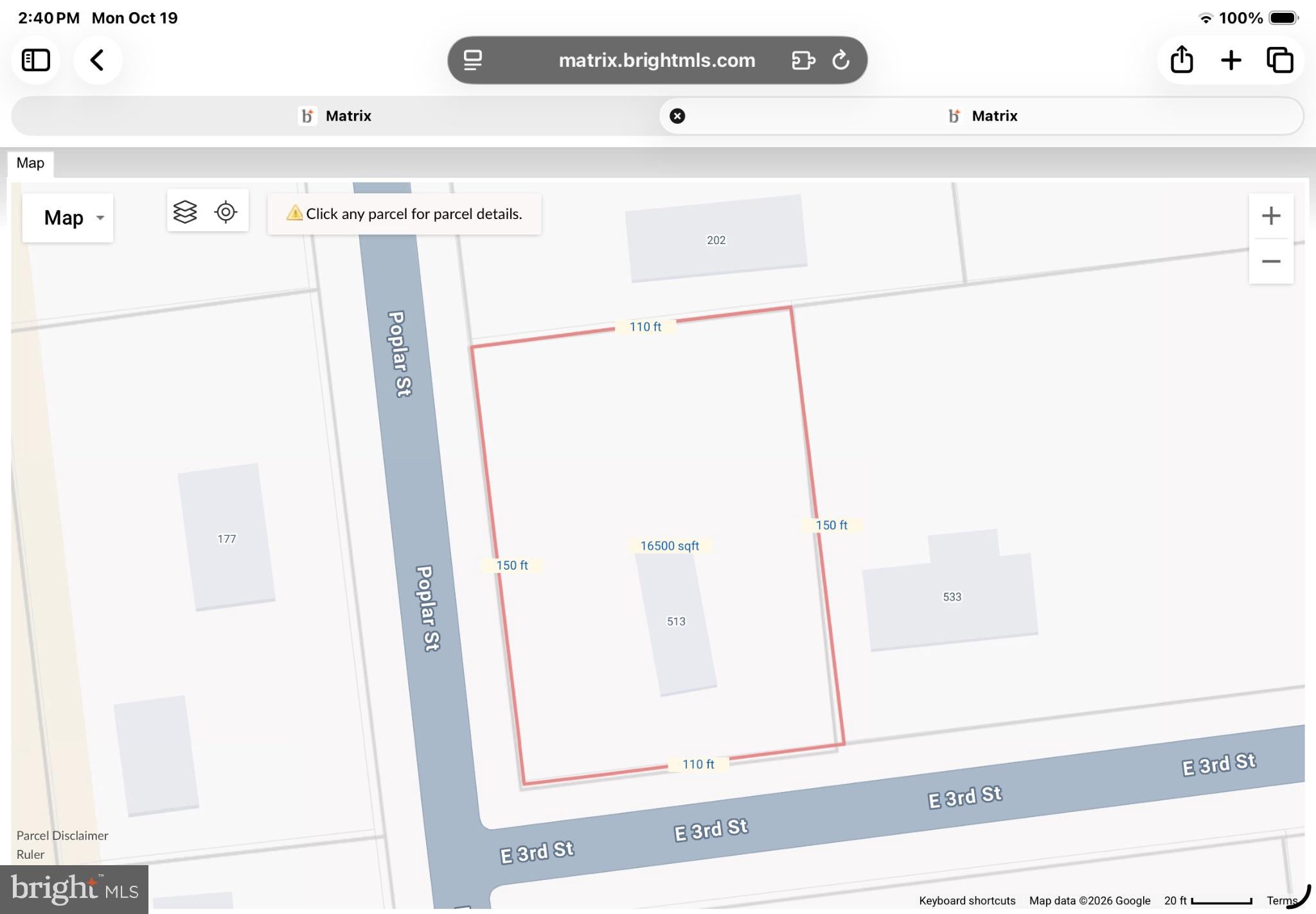This screenshot has height=914, width=1316.
Task: Open the page reader menu icon
Action: (473, 60)
